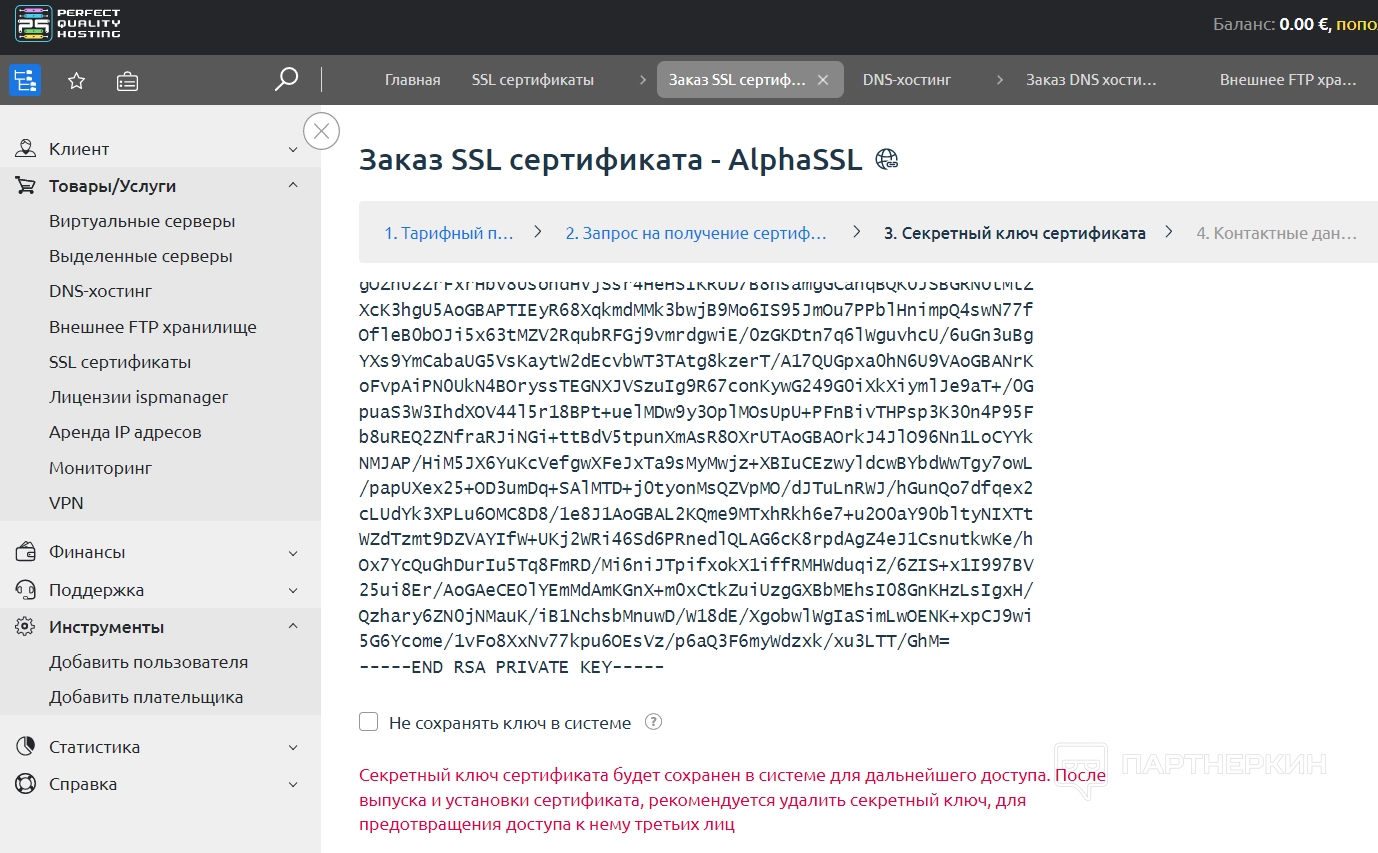Click the END RSA PRIVATE KEY line

point(511,667)
